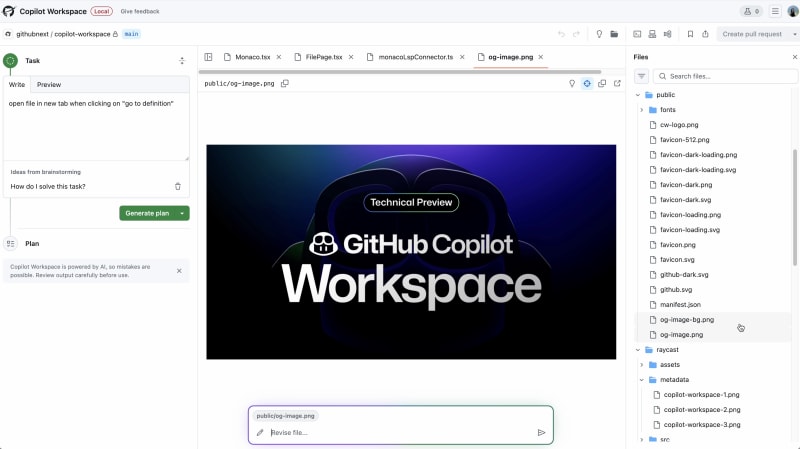Switch to the Preview tab
This screenshot has width=800, height=449.
(49, 85)
